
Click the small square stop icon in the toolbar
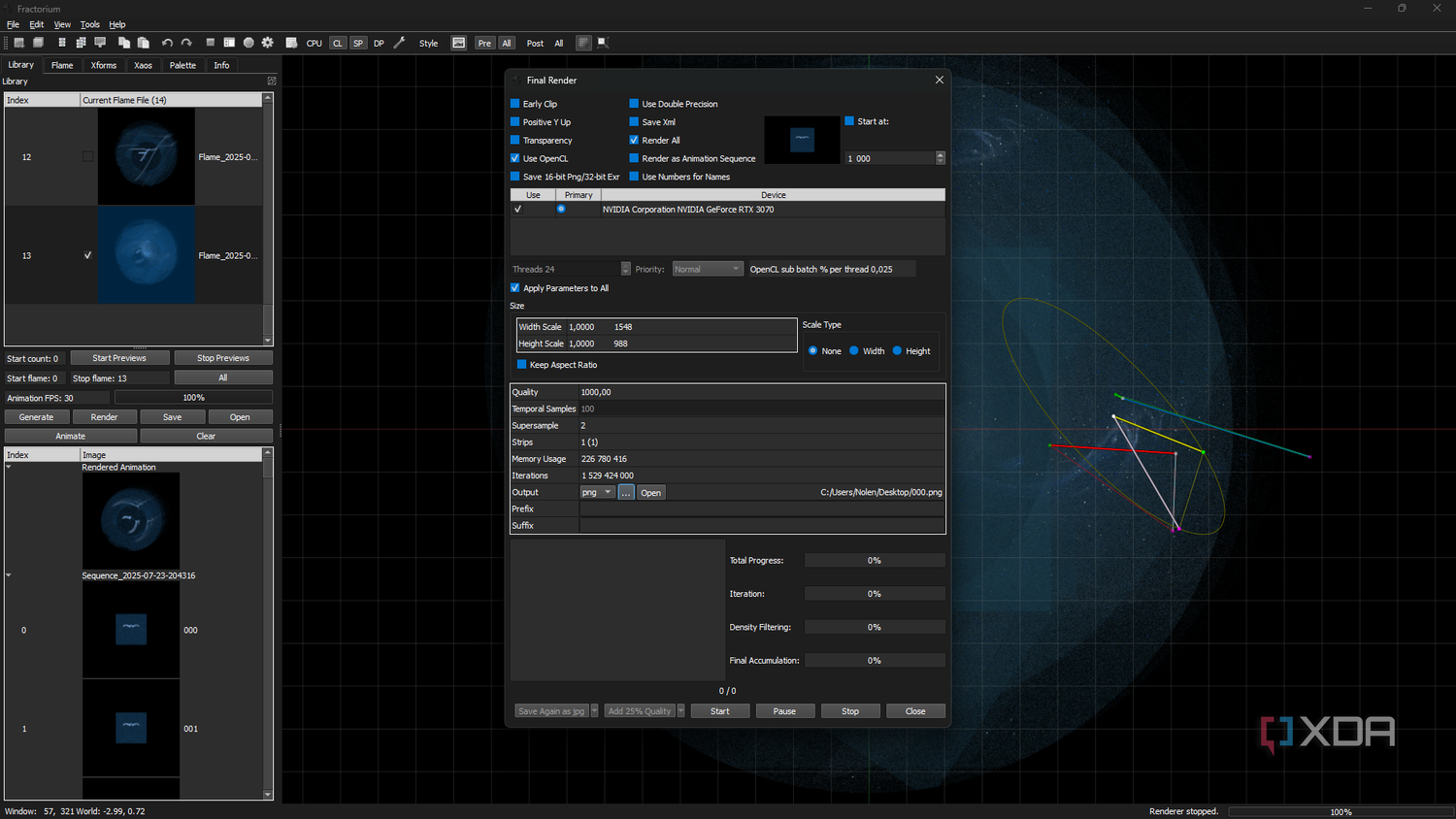(x=210, y=43)
